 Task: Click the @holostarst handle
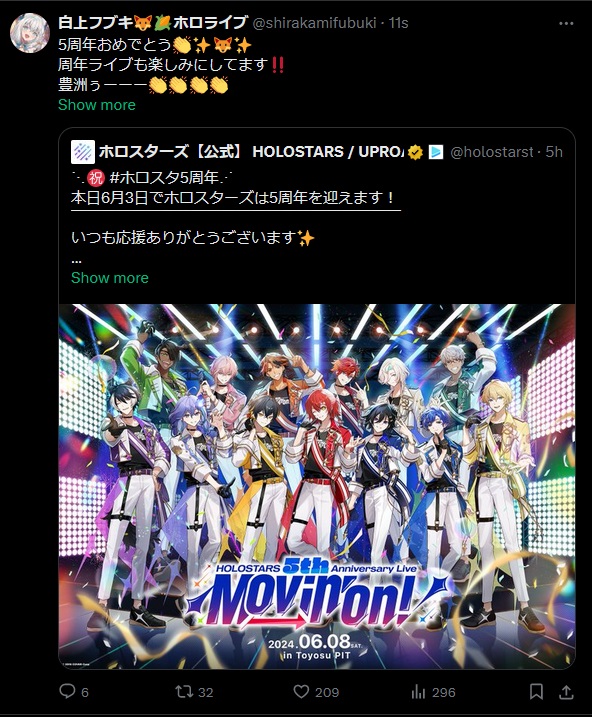492,152
